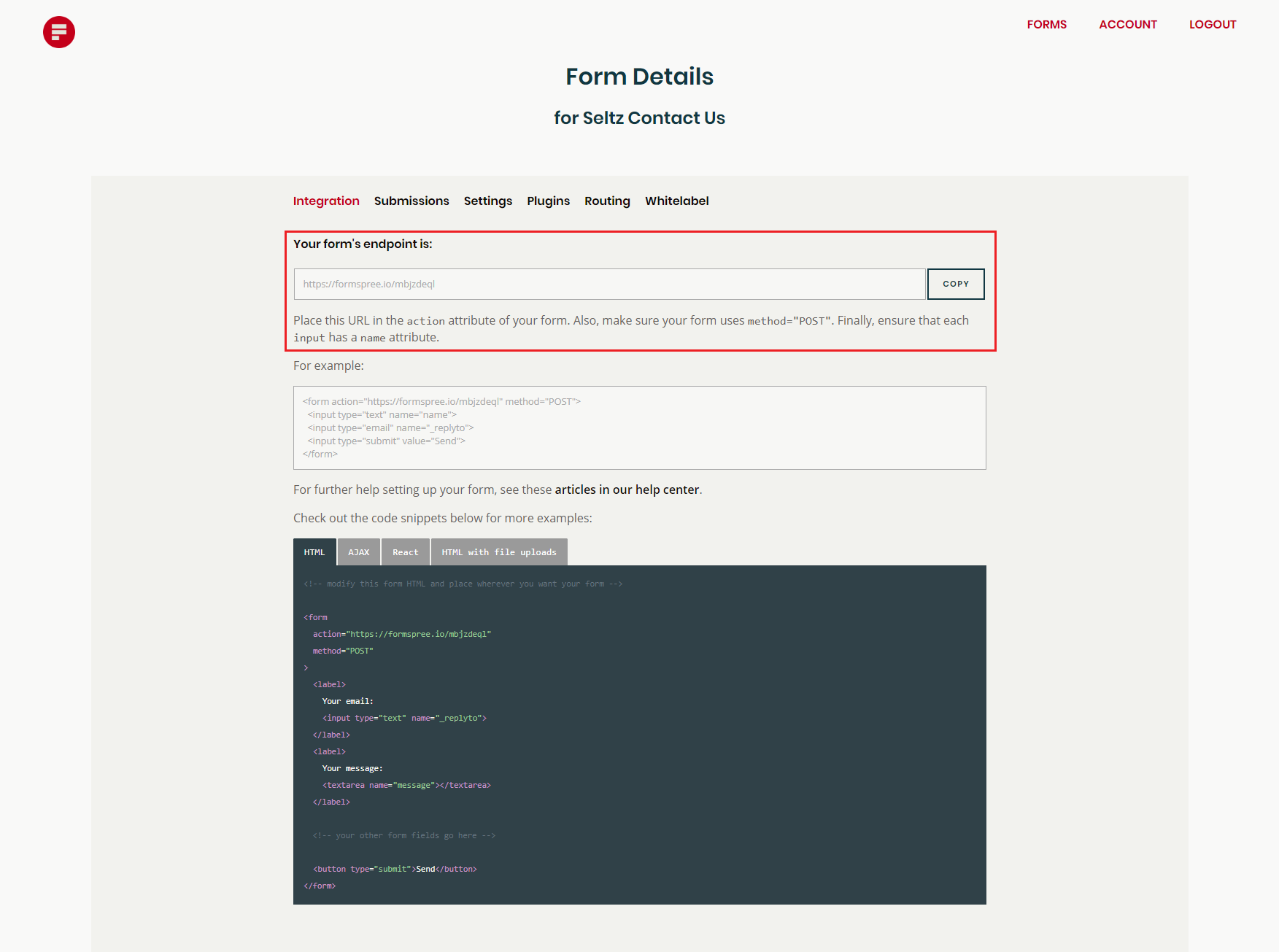Switch to the Routing tab
Viewport: 1279px width, 952px height.
(x=607, y=201)
